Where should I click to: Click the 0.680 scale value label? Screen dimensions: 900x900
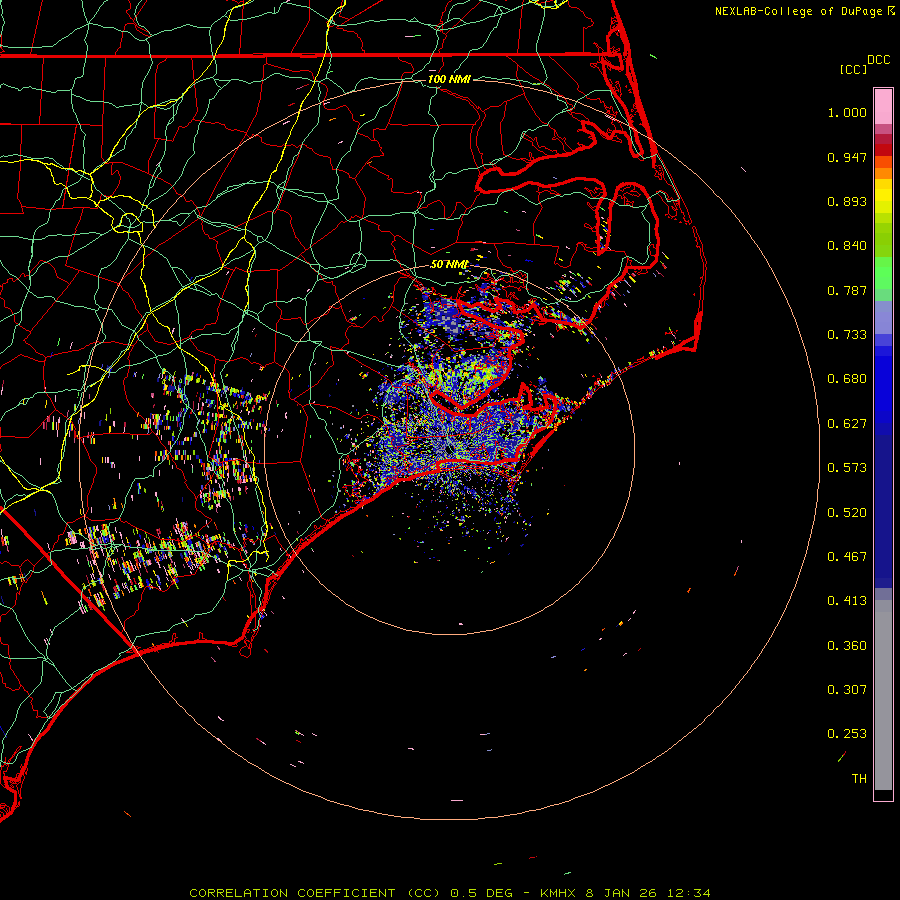point(847,379)
